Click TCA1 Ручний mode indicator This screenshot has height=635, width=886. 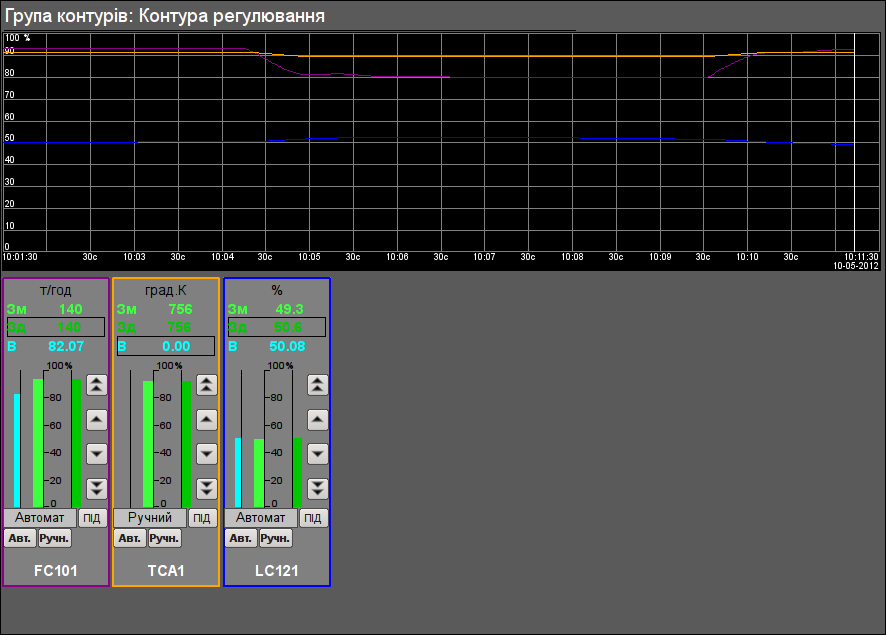click(x=150, y=518)
